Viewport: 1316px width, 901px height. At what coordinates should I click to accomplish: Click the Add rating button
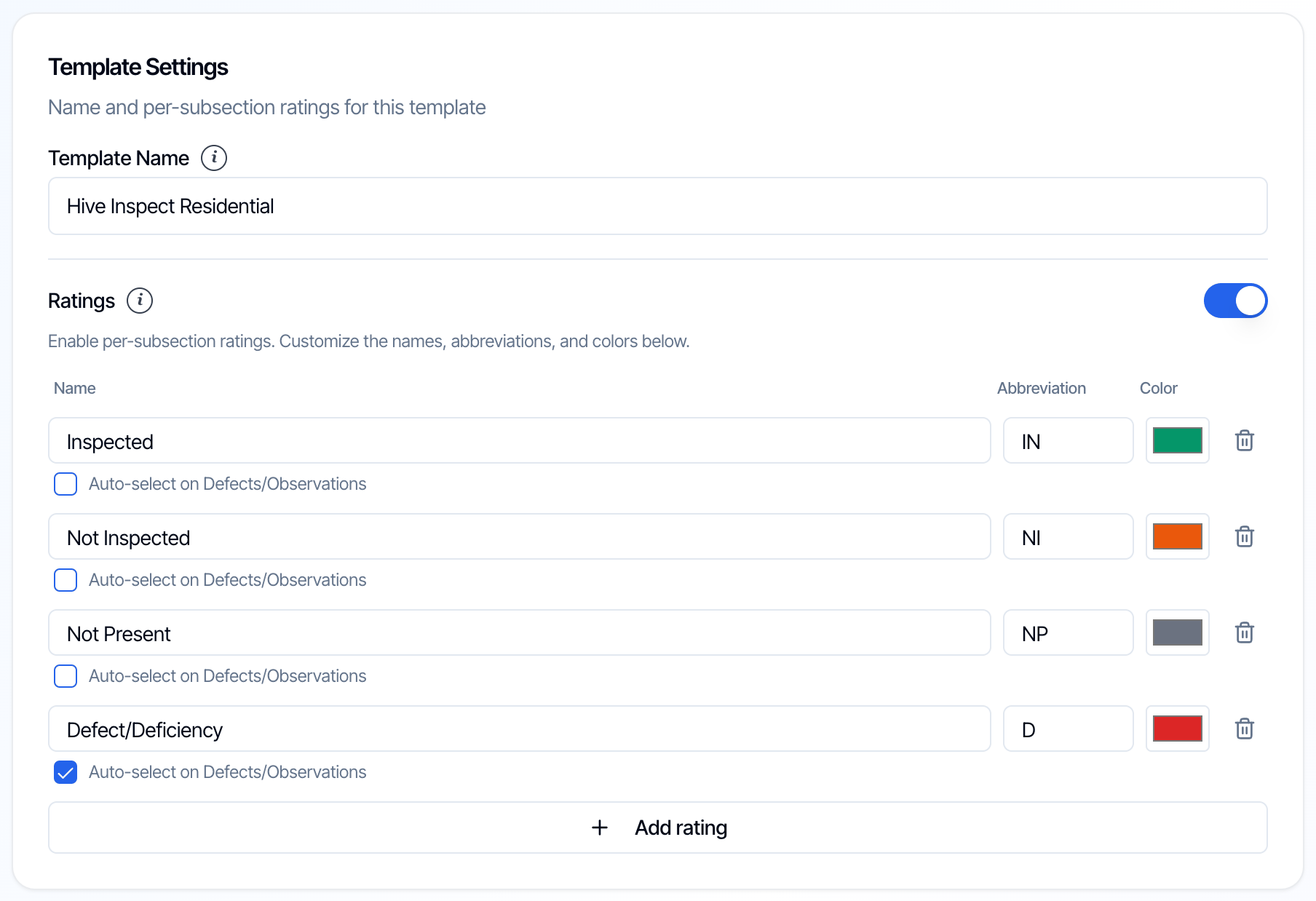[x=658, y=827]
